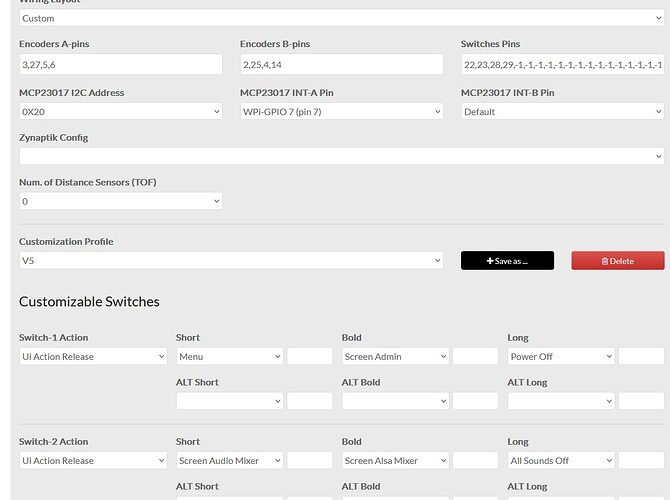Open the Wiring Layout Custom dropdown

coord(341,18)
